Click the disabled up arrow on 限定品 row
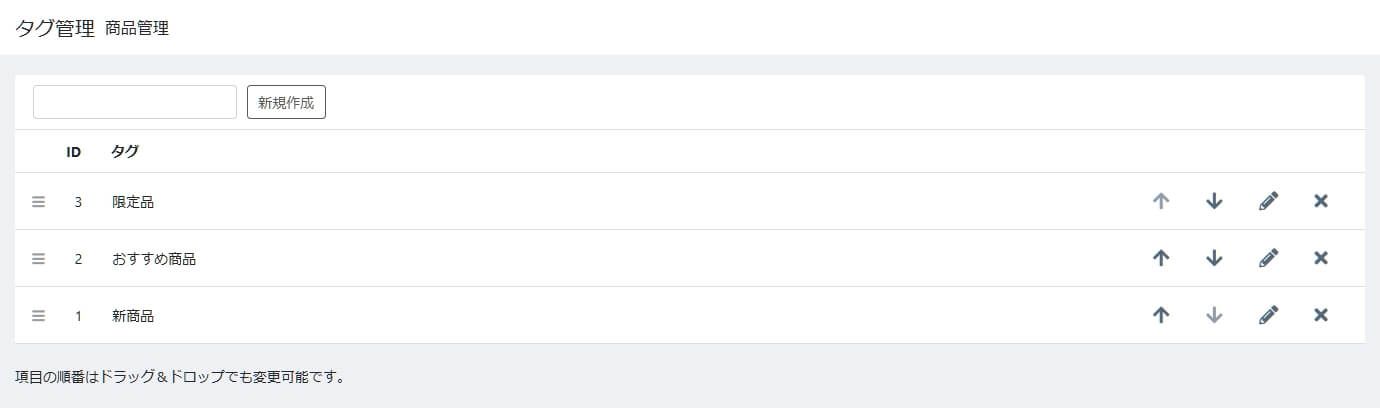Image resolution: width=1380 pixels, height=408 pixels. tap(1161, 201)
